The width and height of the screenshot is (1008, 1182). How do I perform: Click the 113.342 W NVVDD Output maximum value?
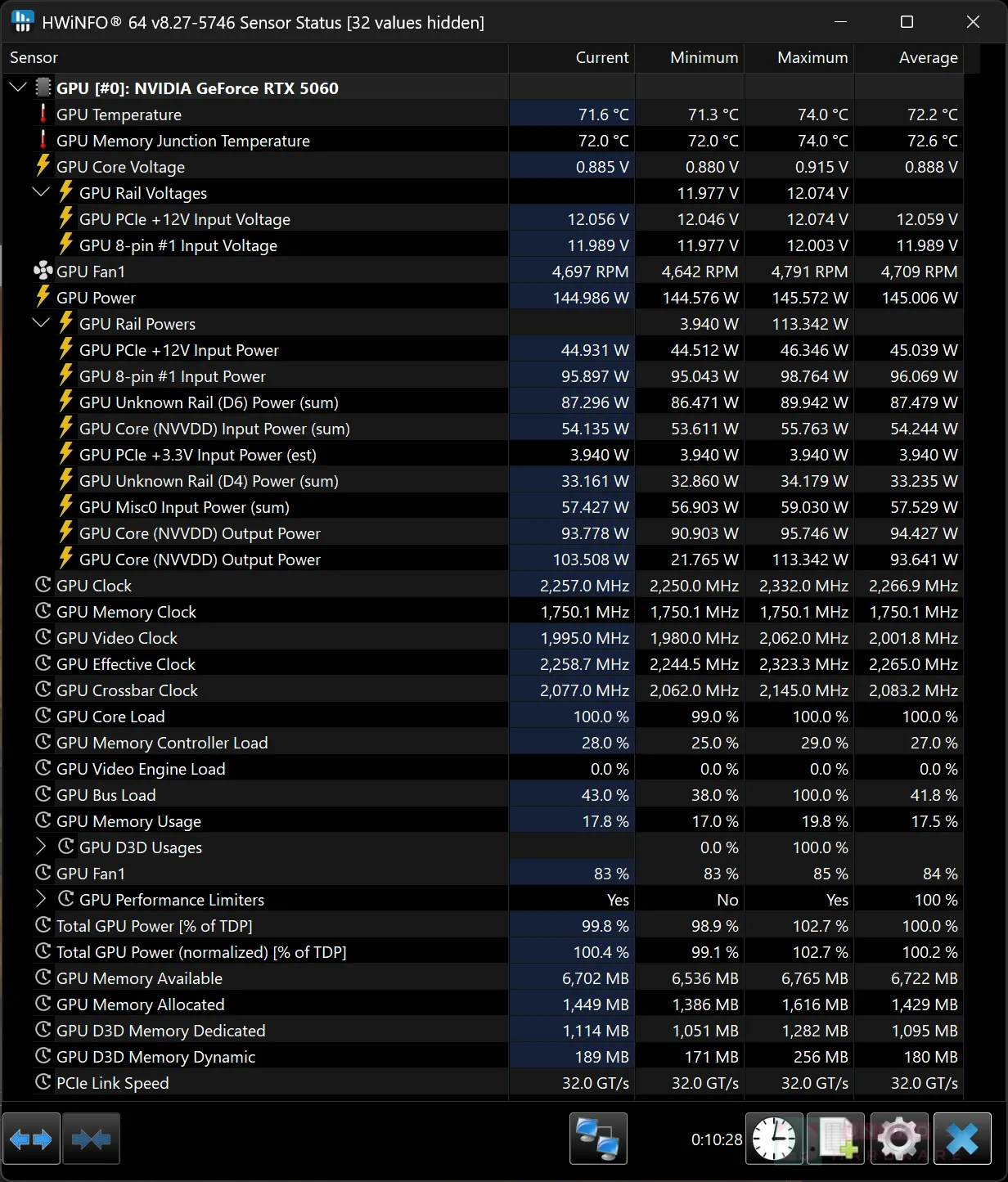tap(810, 560)
